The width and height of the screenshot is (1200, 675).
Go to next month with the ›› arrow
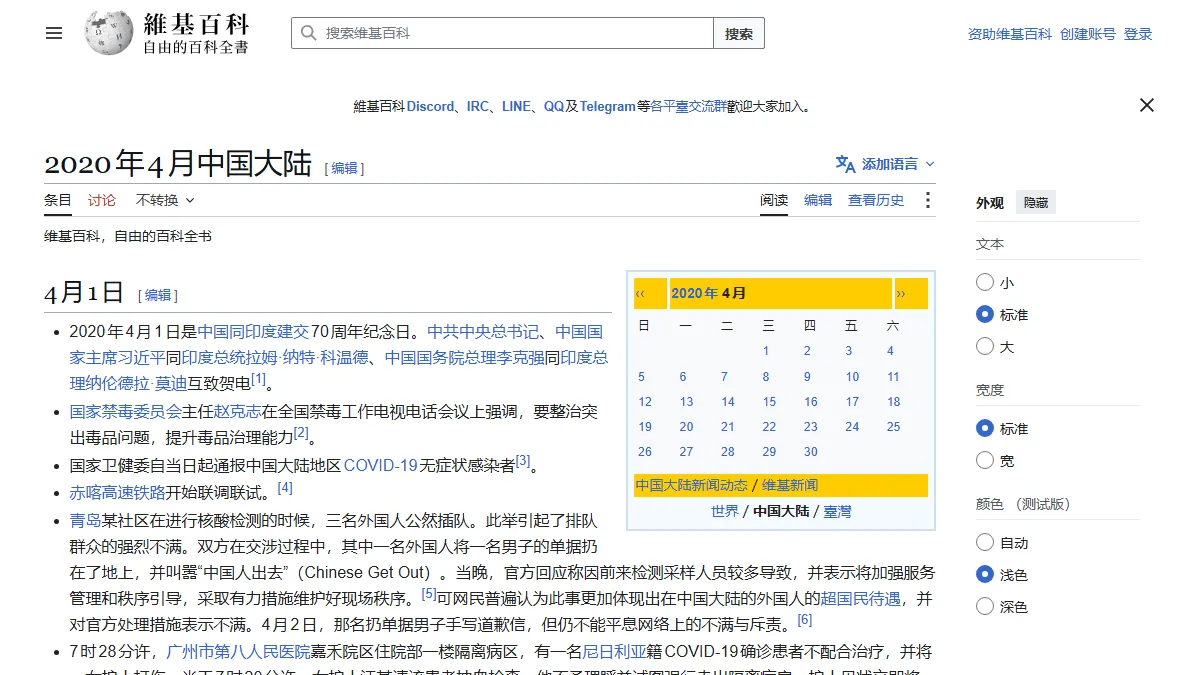click(901, 294)
